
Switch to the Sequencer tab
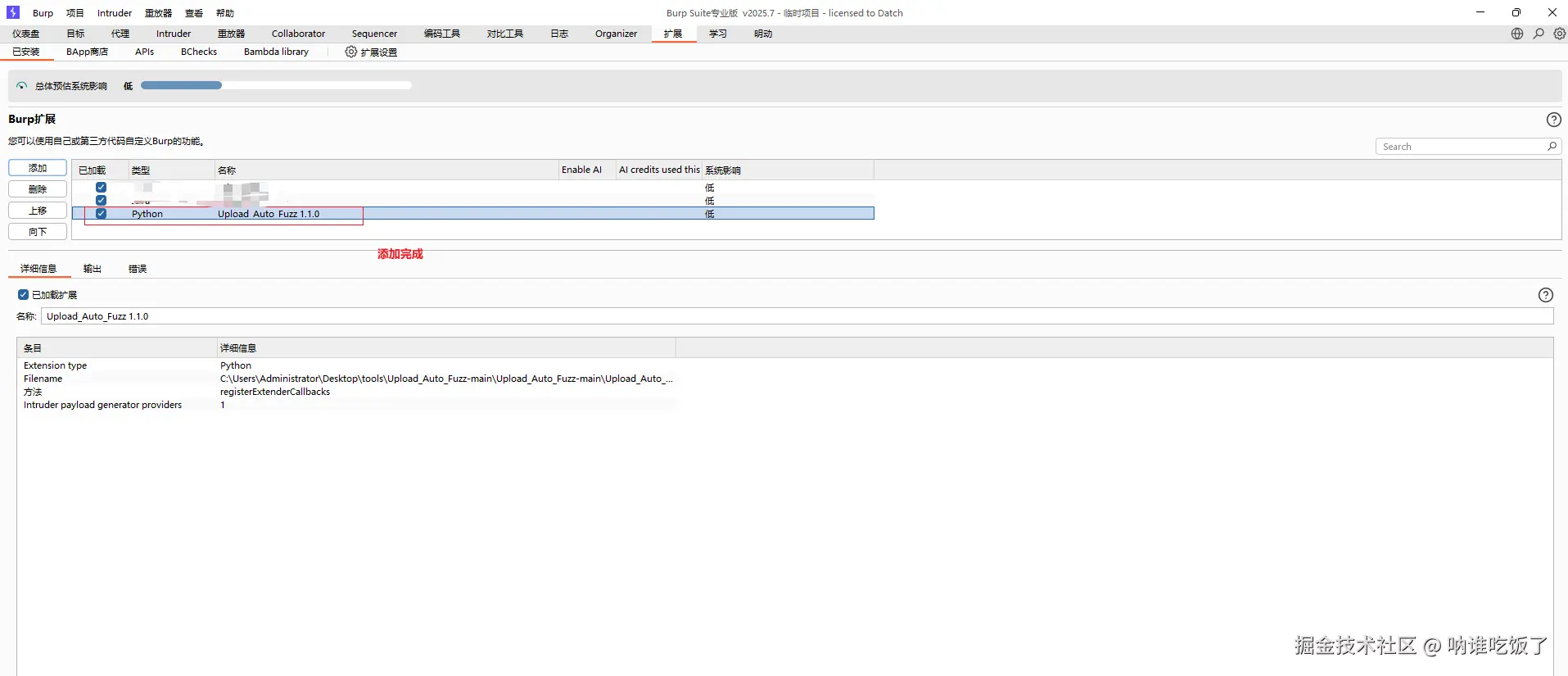pyautogui.click(x=374, y=34)
